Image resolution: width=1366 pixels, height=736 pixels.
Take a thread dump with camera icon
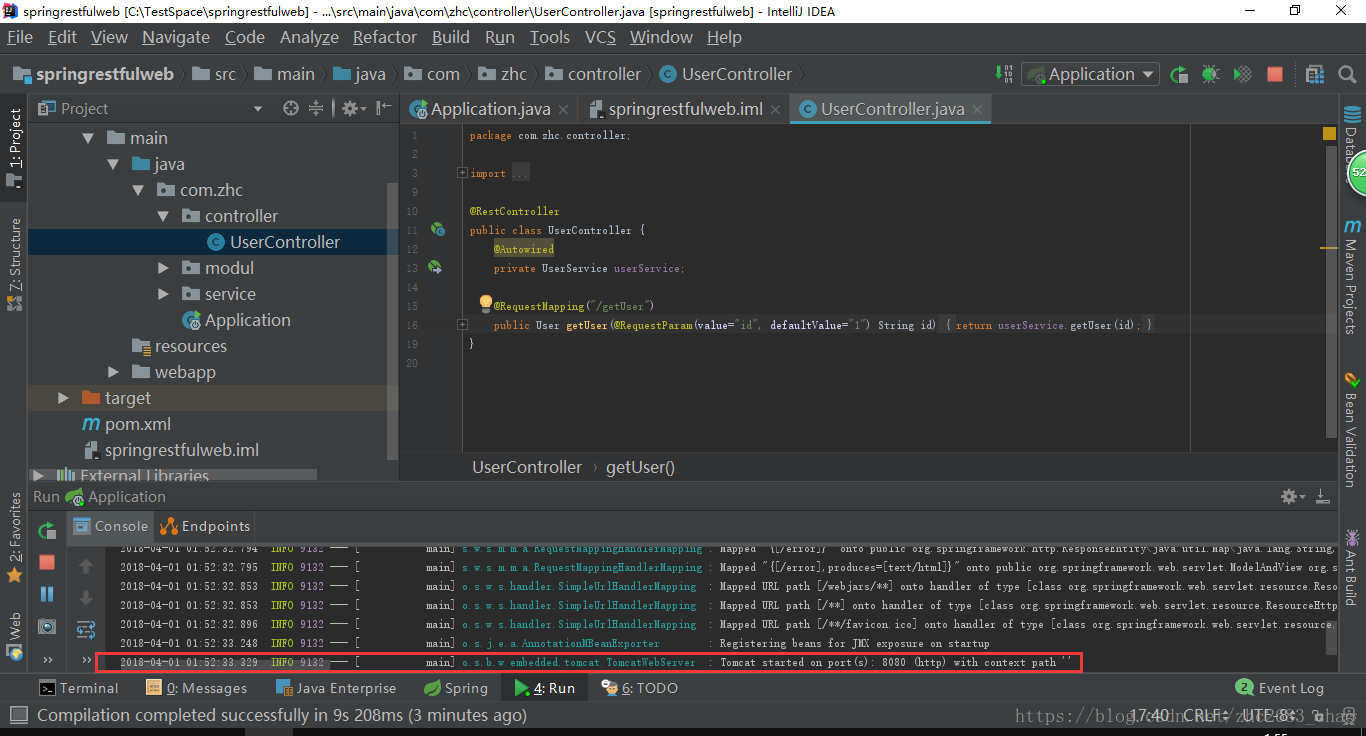click(x=47, y=626)
